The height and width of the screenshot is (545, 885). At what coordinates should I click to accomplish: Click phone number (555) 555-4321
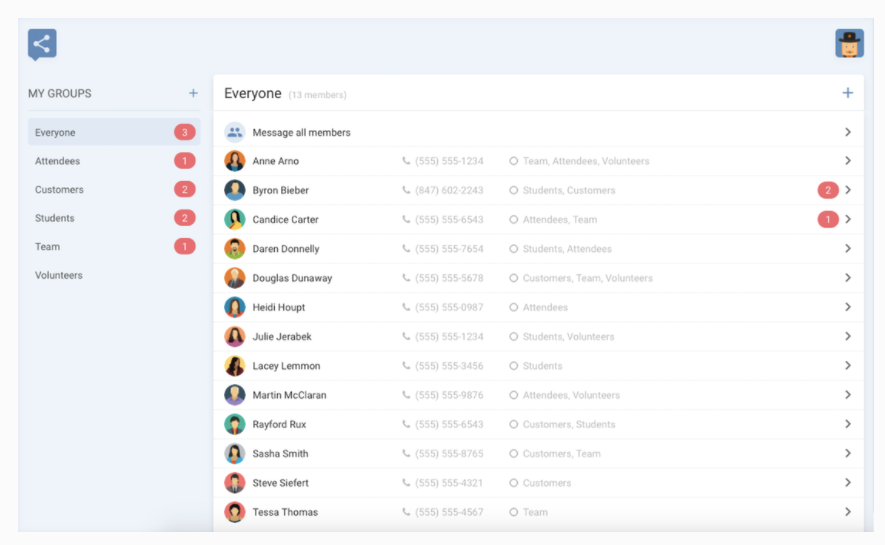449,484
